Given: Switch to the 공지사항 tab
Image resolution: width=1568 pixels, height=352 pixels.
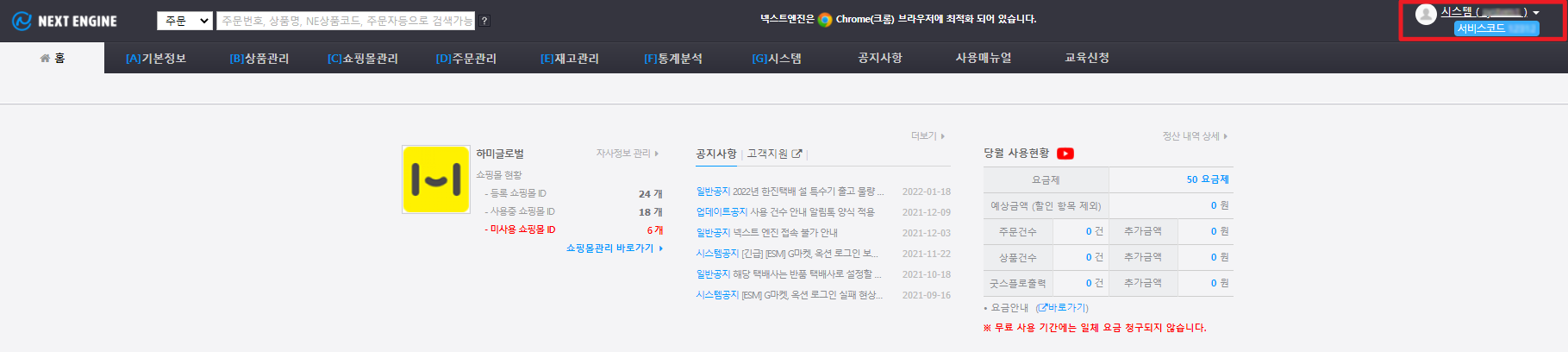Looking at the screenshot, I should tap(715, 154).
